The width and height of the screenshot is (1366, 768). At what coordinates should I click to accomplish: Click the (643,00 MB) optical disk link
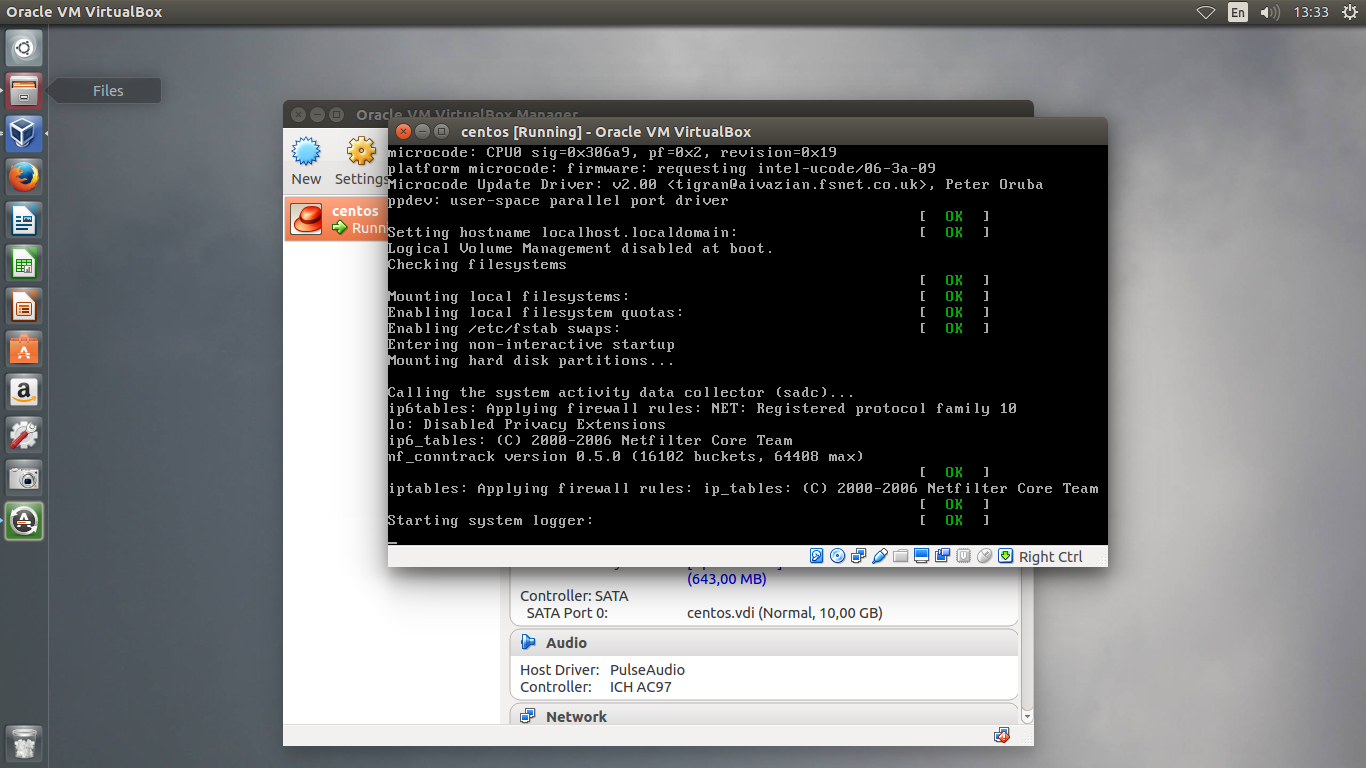click(x=727, y=579)
